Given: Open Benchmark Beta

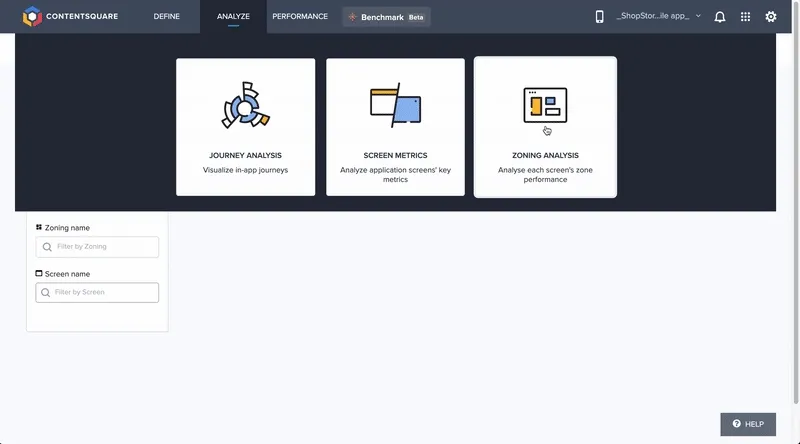Looking at the screenshot, I should (387, 17).
